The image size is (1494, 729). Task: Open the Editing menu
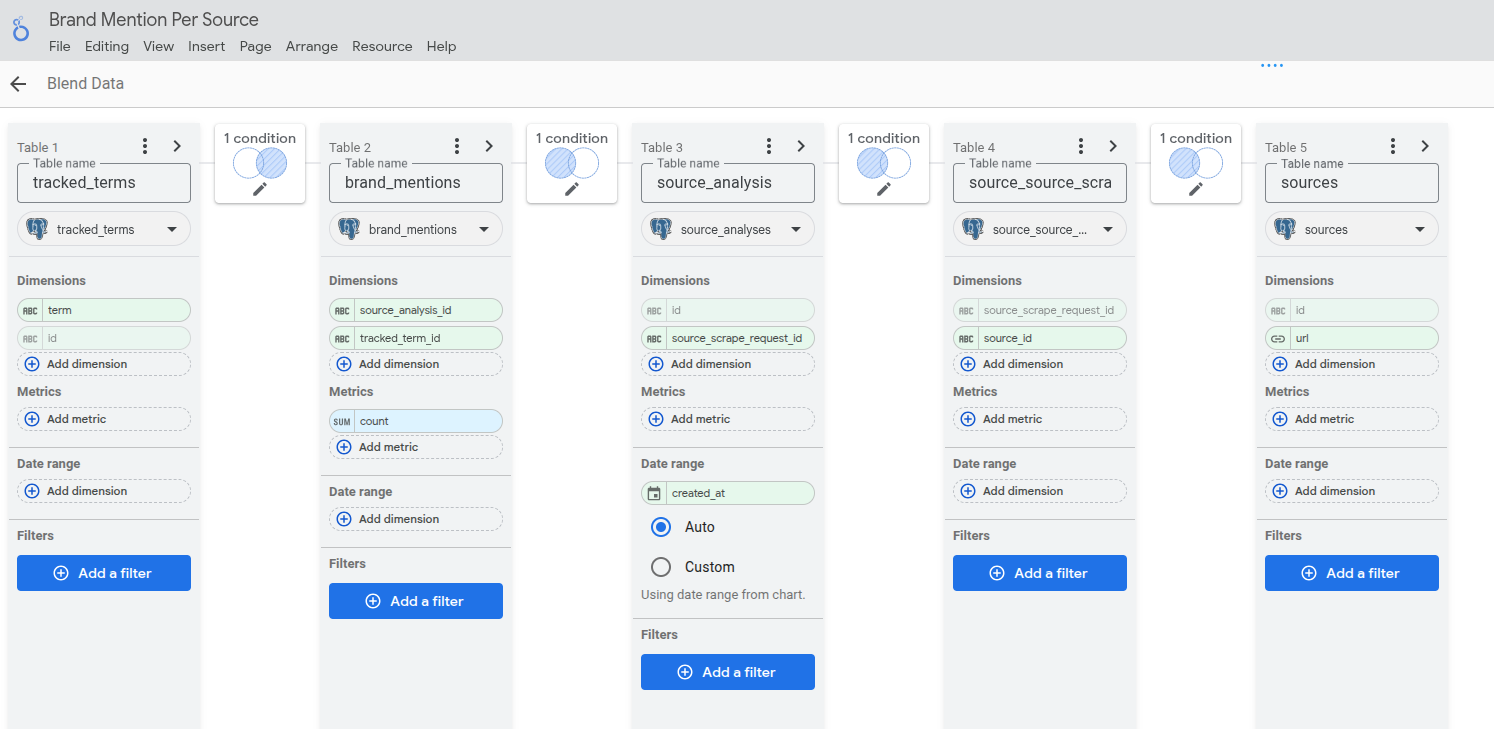107,46
